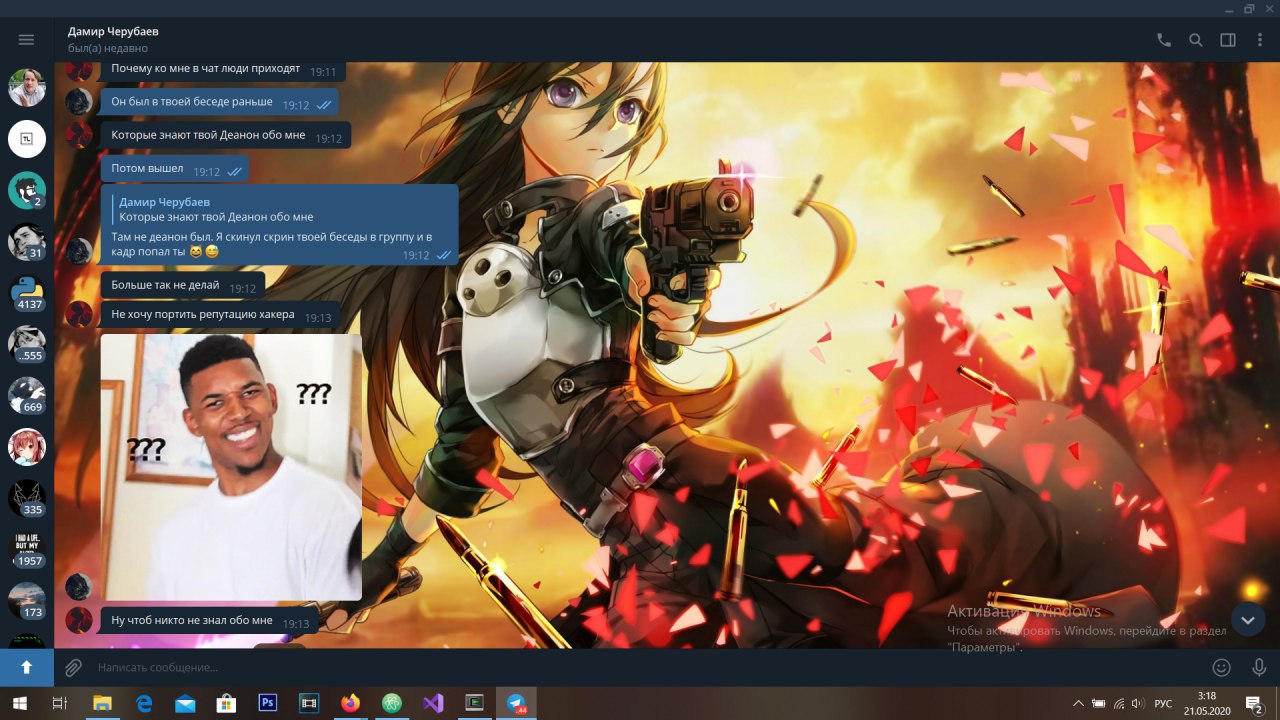
Task: Select message Он был в твоей беседе раньше
Action: (x=220, y=102)
